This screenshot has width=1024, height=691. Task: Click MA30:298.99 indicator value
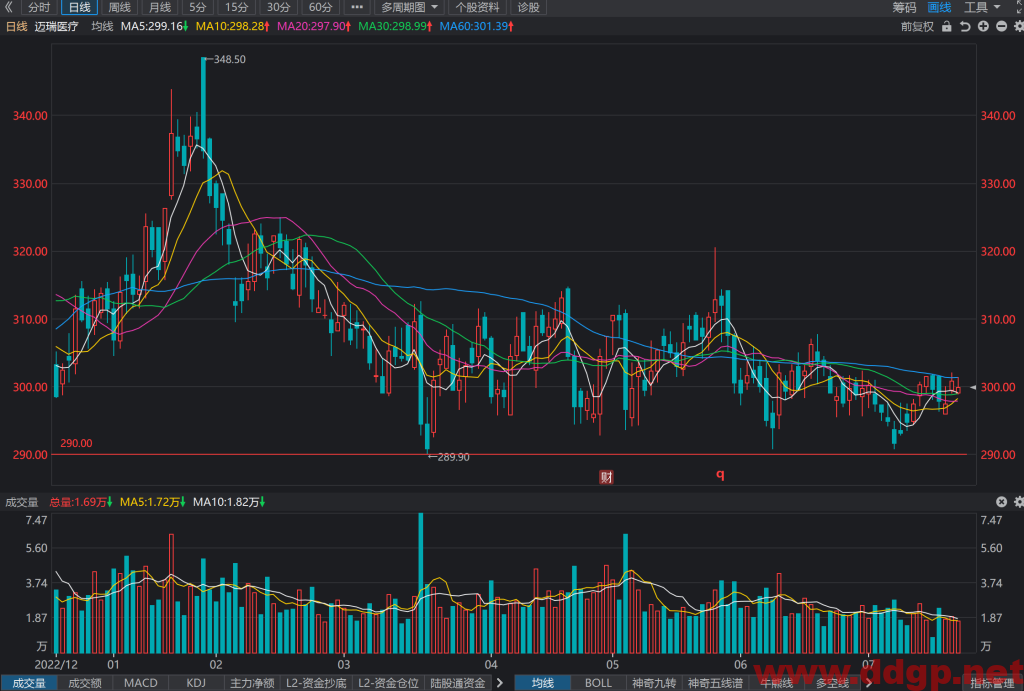[x=394, y=26]
